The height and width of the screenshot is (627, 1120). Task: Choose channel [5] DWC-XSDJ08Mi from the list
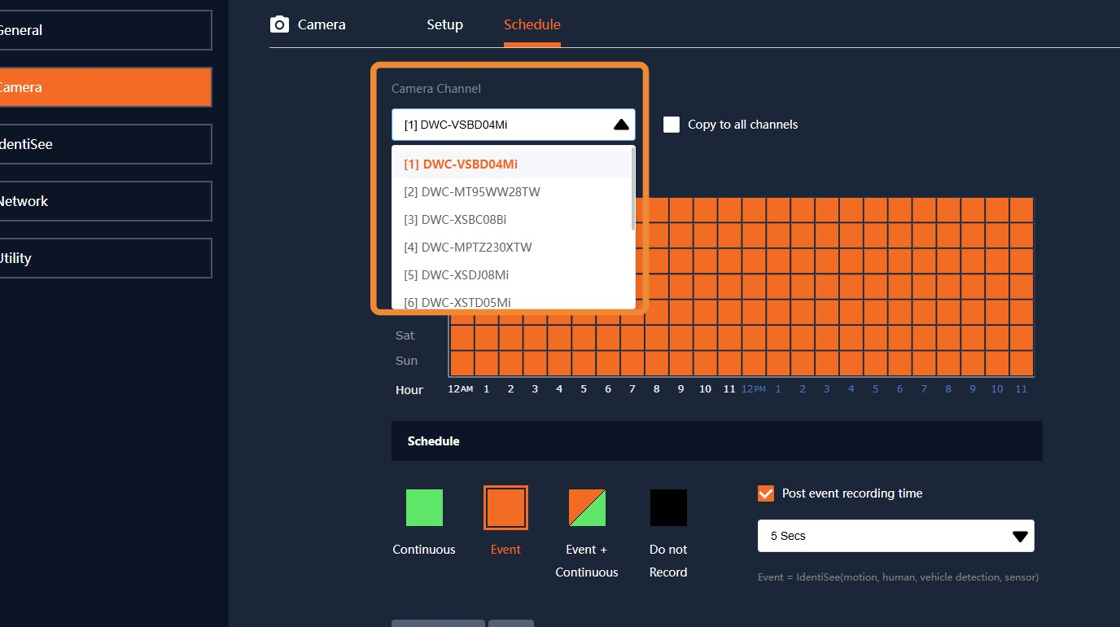point(511,275)
